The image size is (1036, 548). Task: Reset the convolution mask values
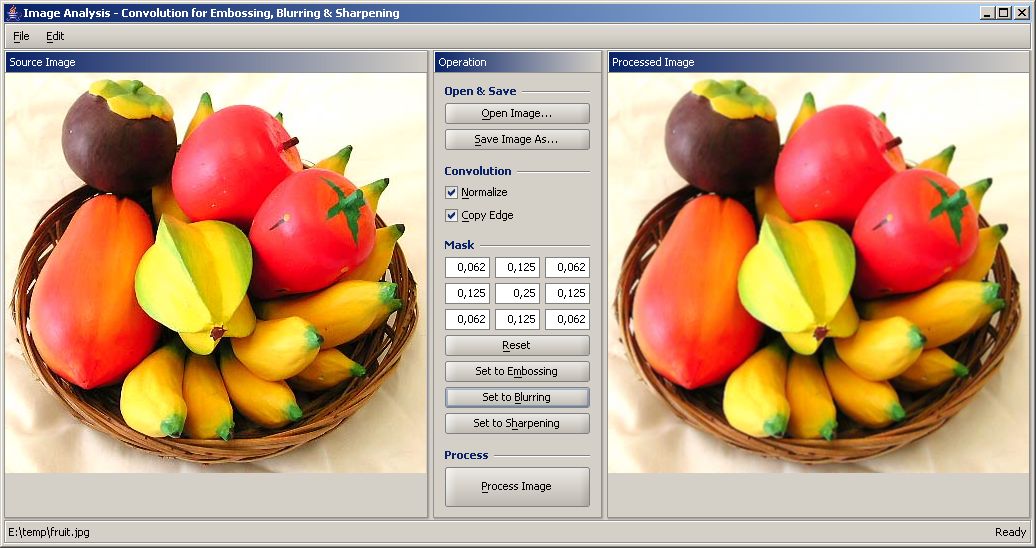pos(516,345)
